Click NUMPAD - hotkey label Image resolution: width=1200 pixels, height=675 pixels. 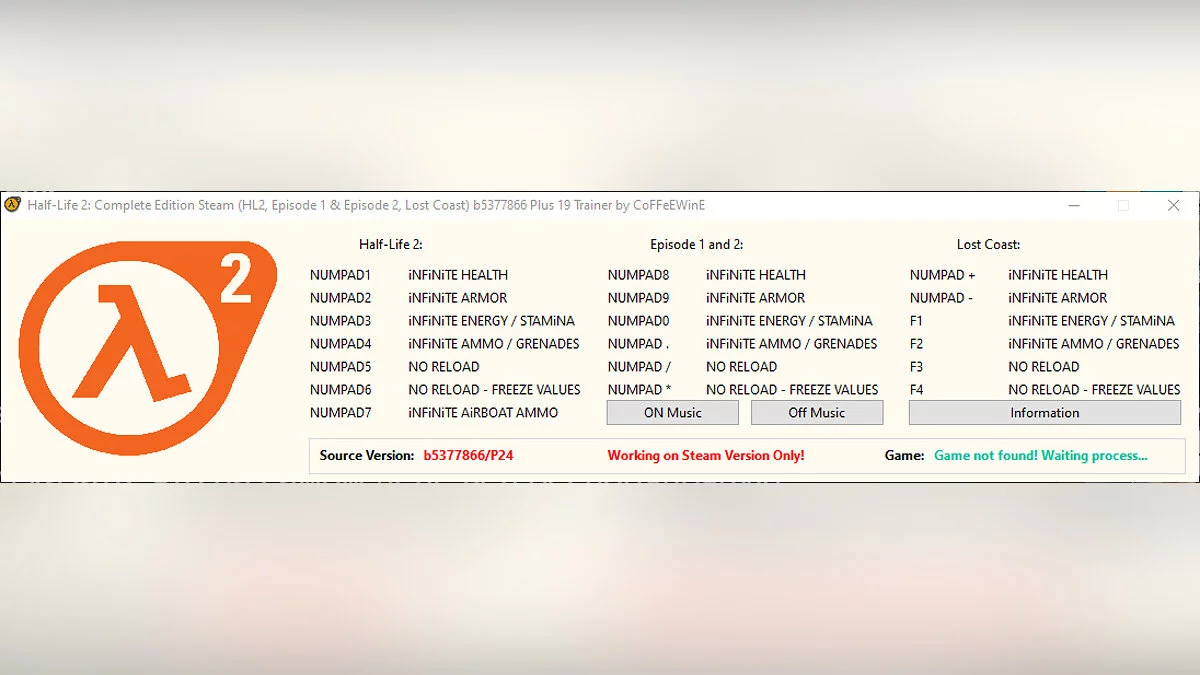click(941, 298)
